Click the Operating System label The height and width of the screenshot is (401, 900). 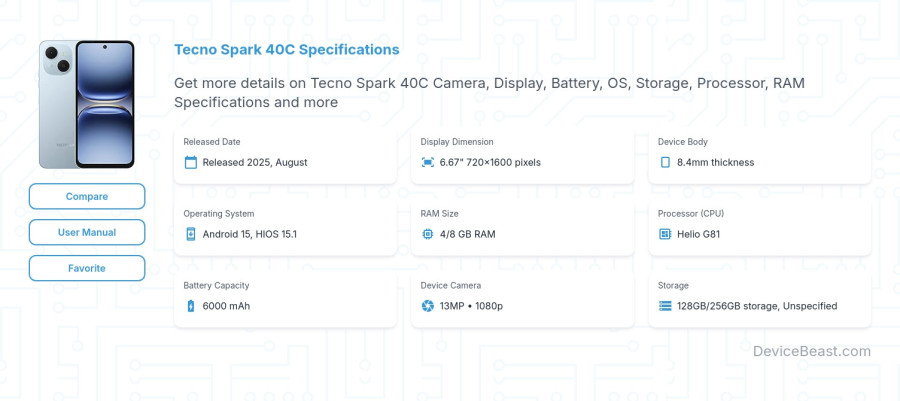(219, 213)
